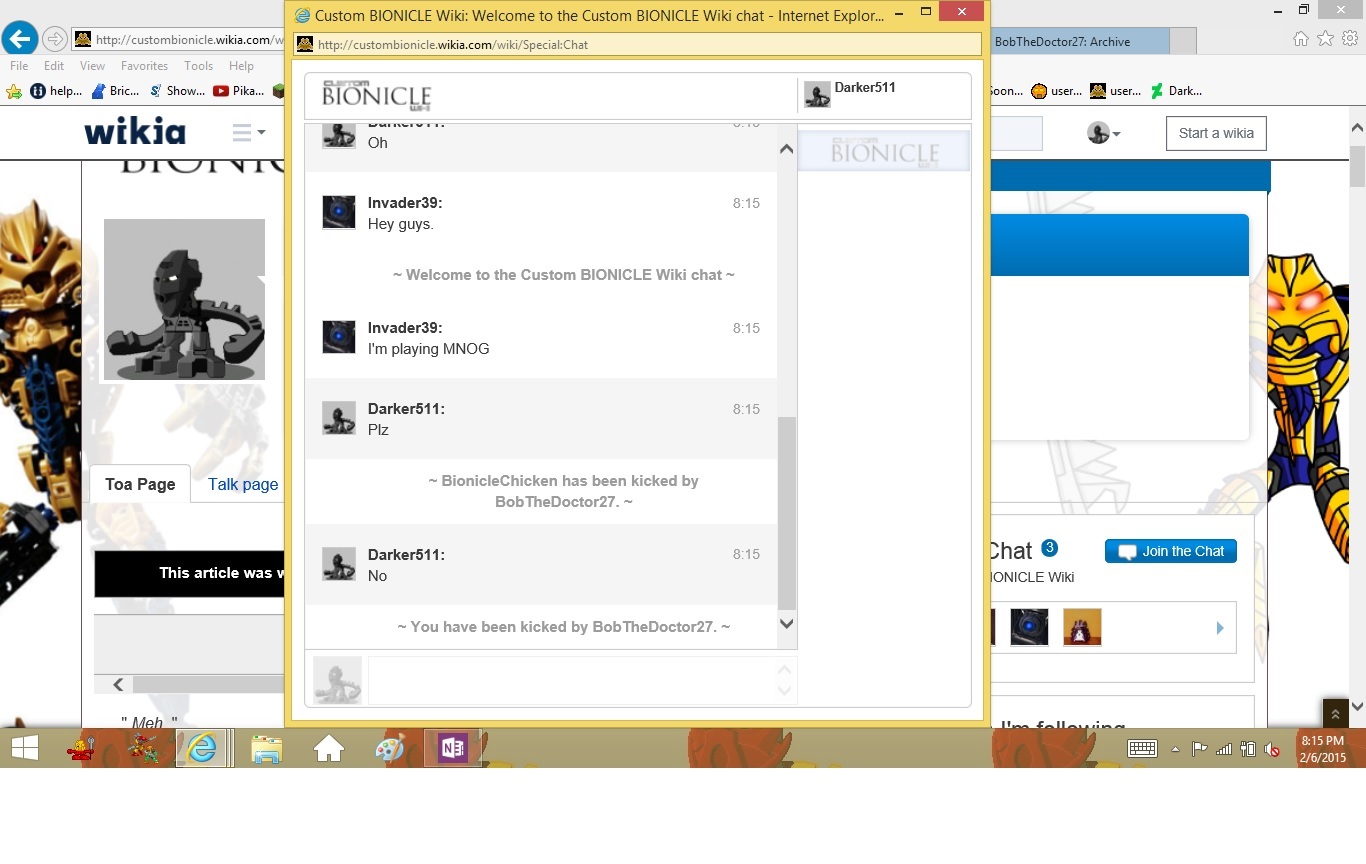Open browser Tools gear icon
The height and width of the screenshot is (864, 1366).
coord(1349,39)
